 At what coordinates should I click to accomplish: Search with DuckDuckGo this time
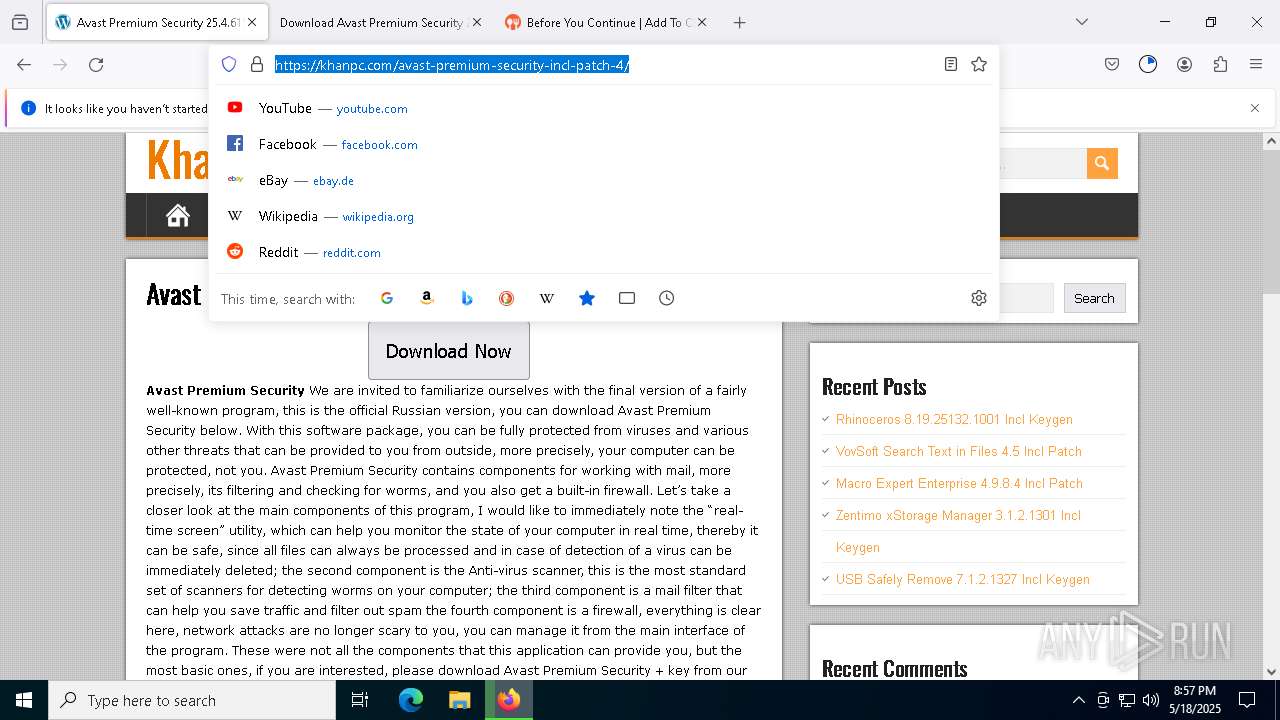[x=507, y=298]
